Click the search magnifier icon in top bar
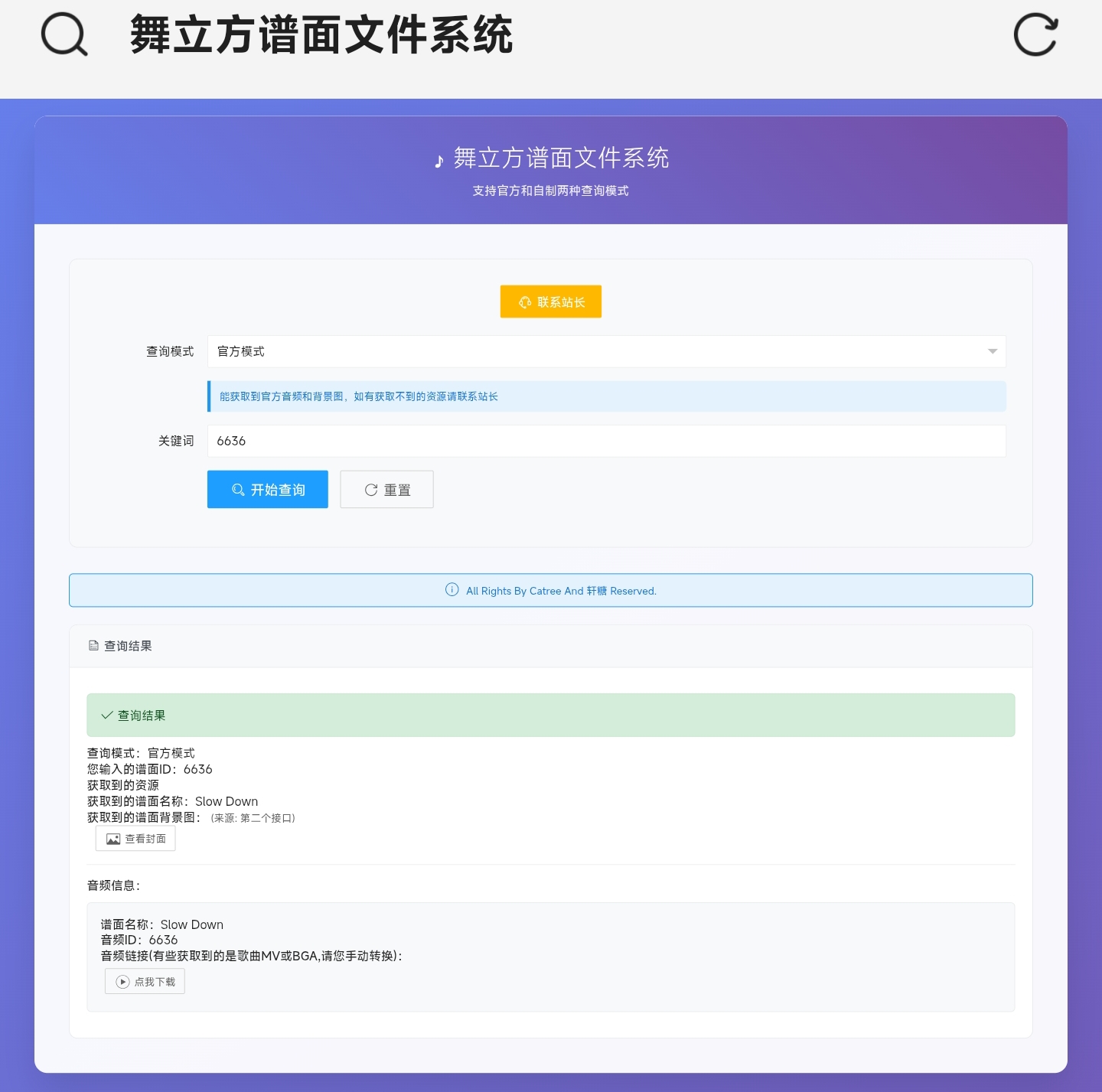 click(64, 35)
